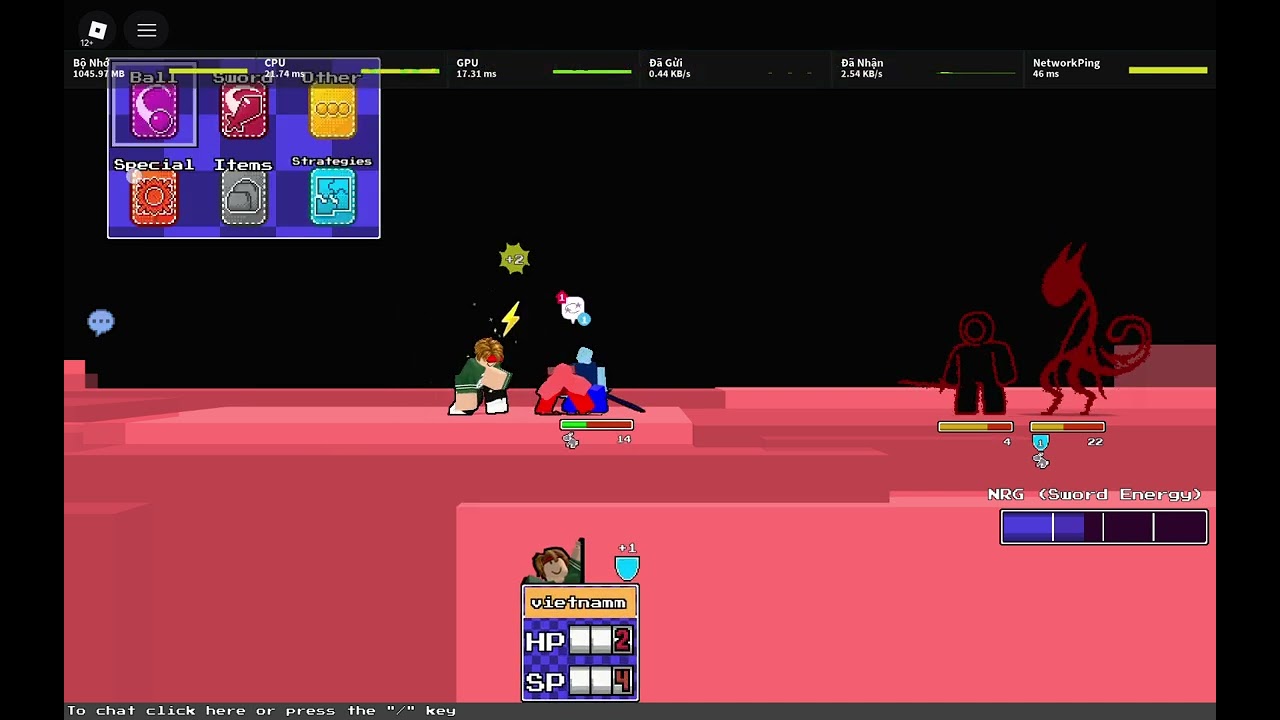Click the SP row on vietnamm card
1280x720 pixels.
(x=580, y=682)
